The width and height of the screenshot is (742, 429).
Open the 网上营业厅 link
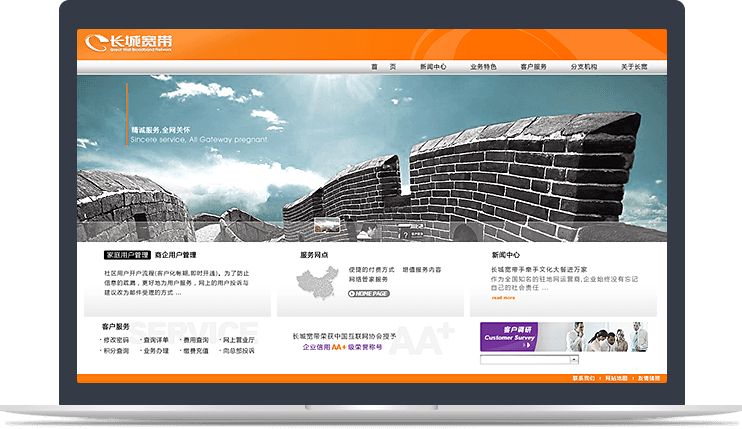[x=238, y=340]
